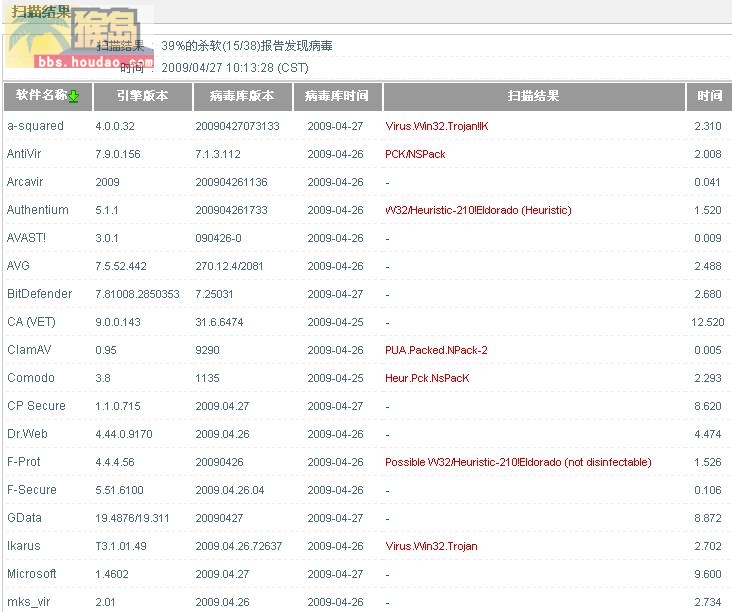Click engine version 7.9.0.156
This screenshot has height=612, width=732.
pyautogui.click(x=118, y=155)
